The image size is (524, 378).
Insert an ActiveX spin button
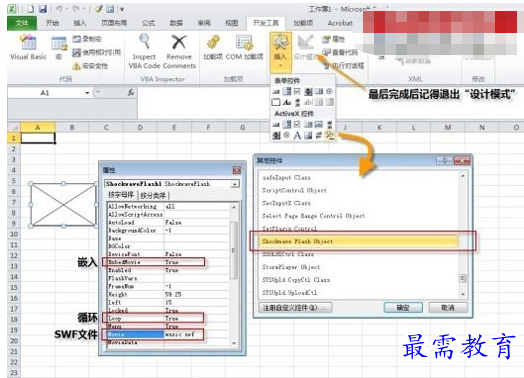click(x=276, y=135)
